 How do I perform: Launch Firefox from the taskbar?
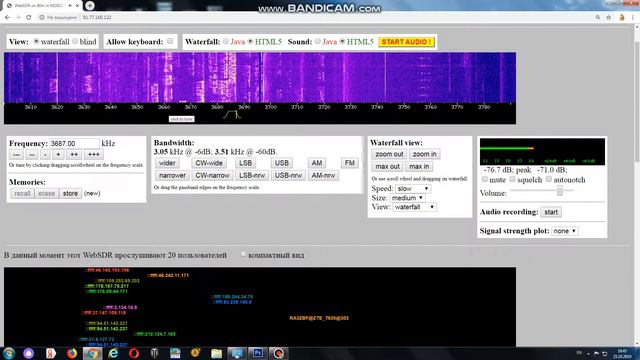(71, 353)
